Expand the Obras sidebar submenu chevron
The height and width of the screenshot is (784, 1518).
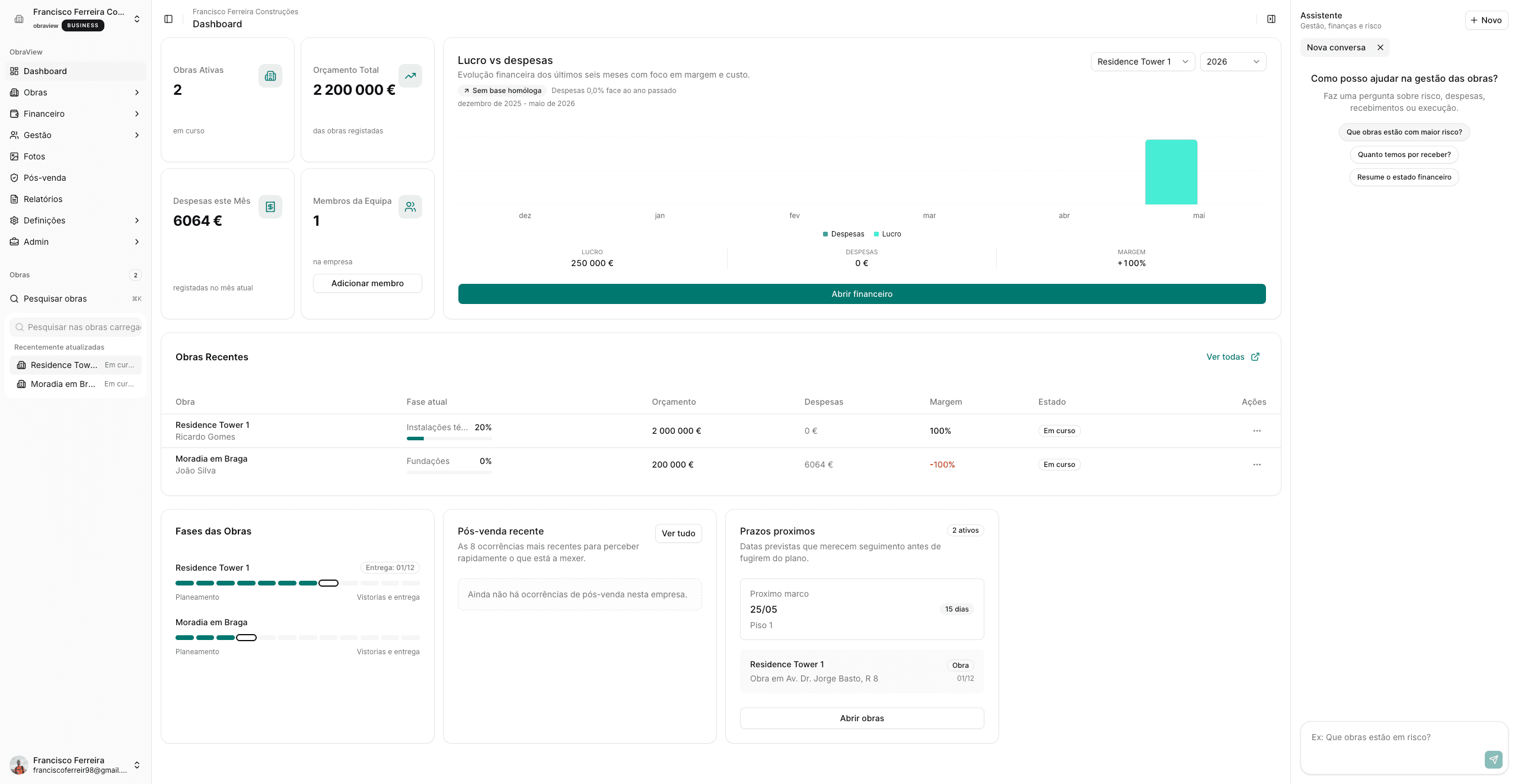pos(137,92)
